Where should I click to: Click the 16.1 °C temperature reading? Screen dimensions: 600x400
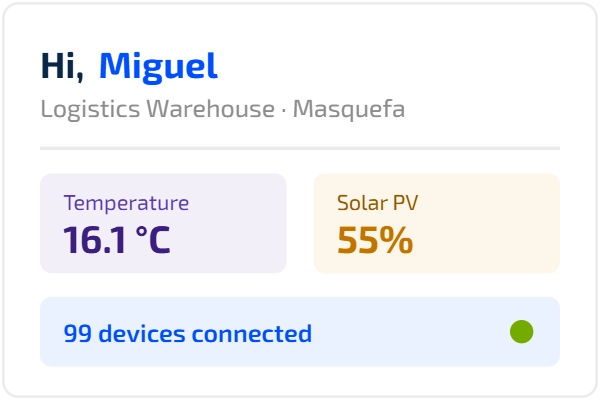[117, 240]
